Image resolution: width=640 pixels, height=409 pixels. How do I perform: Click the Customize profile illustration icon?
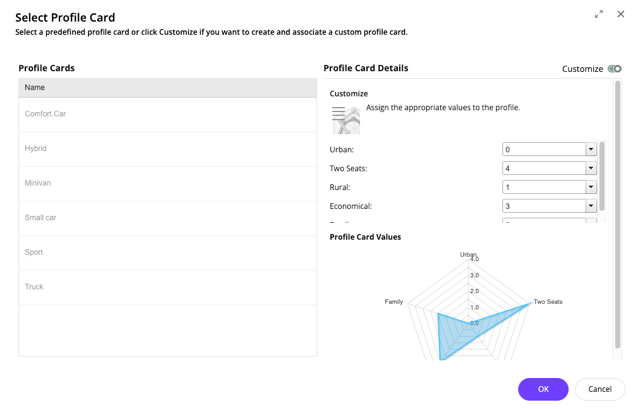346,120
